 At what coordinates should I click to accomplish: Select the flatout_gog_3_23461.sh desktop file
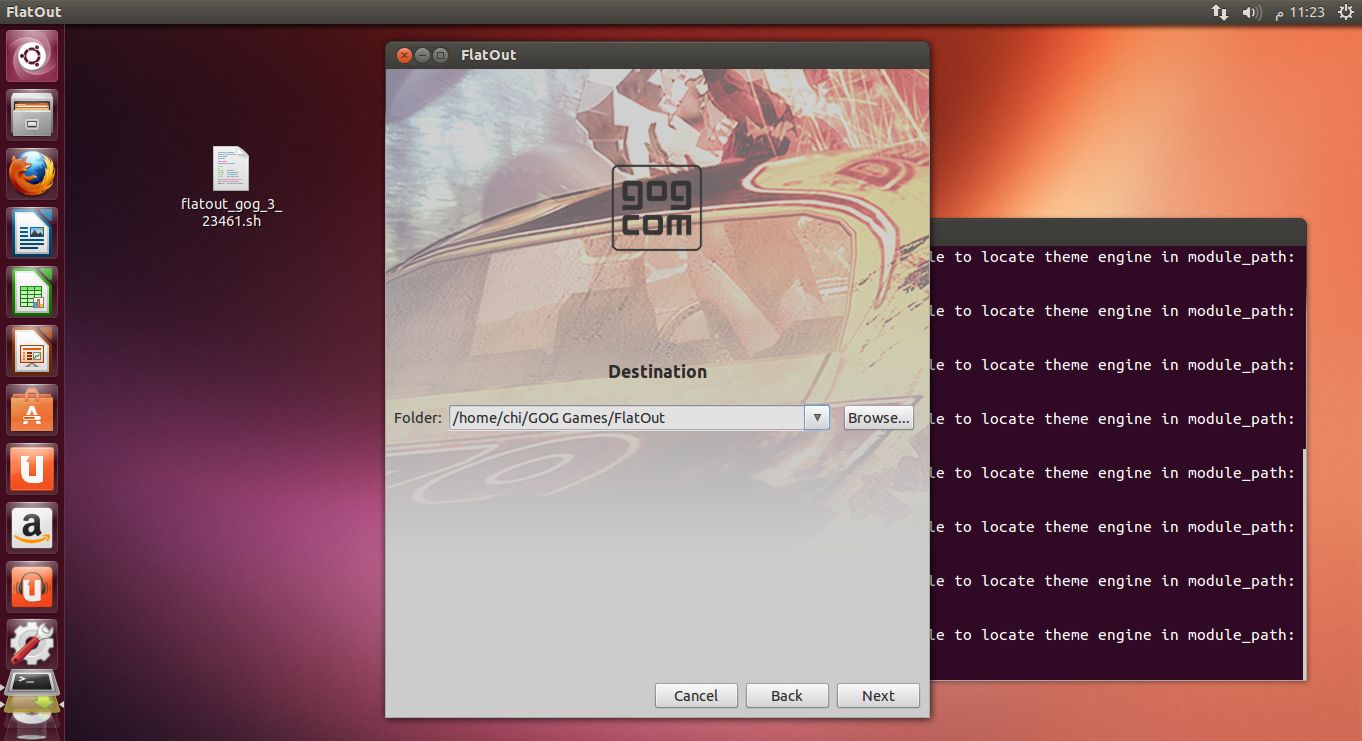(x=231, y=187)
